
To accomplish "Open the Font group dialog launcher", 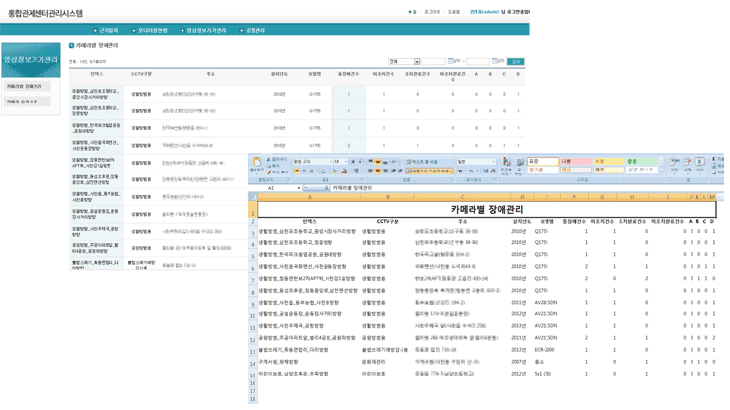I will [362, 179].
